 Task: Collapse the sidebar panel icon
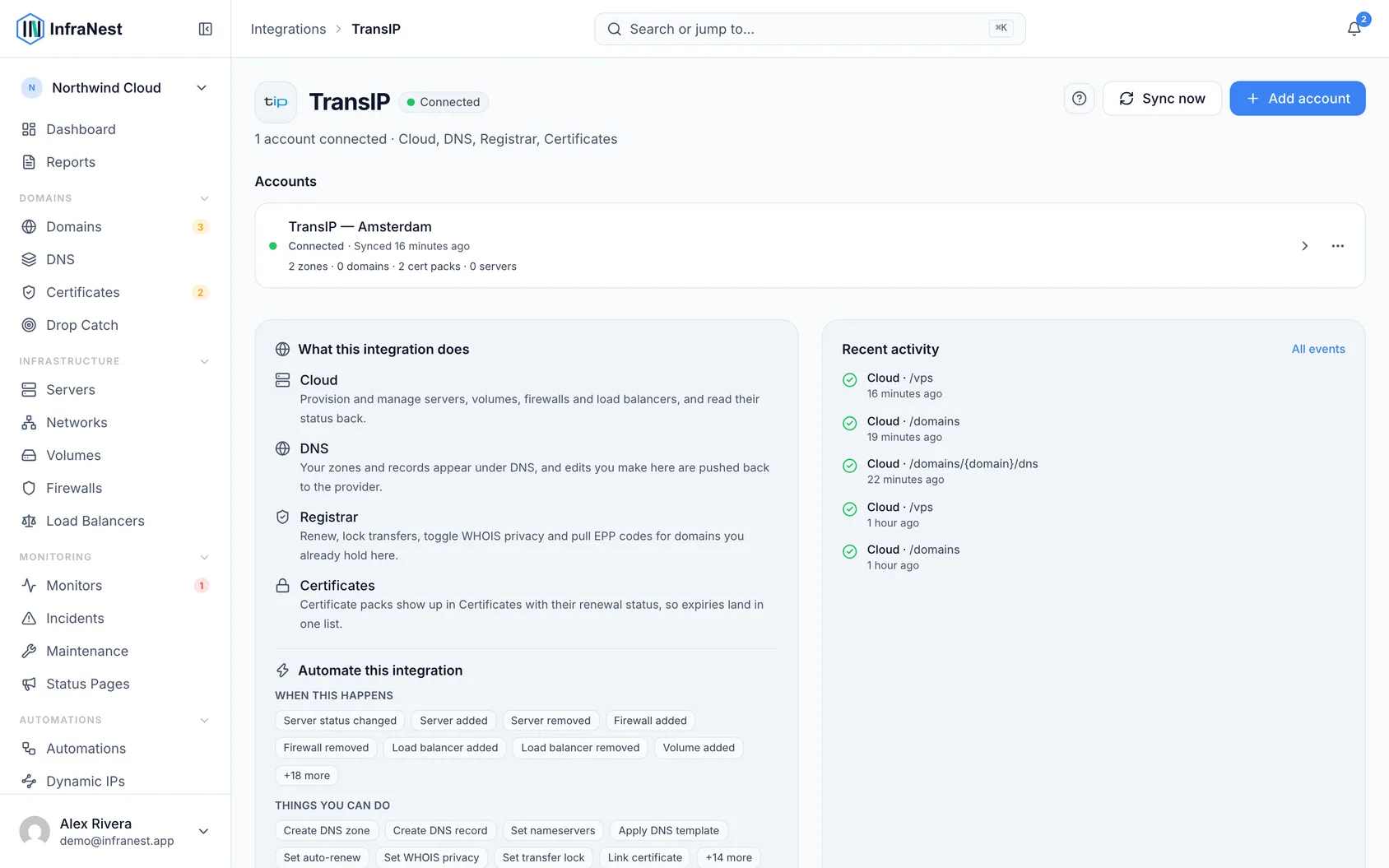[206, 29]
